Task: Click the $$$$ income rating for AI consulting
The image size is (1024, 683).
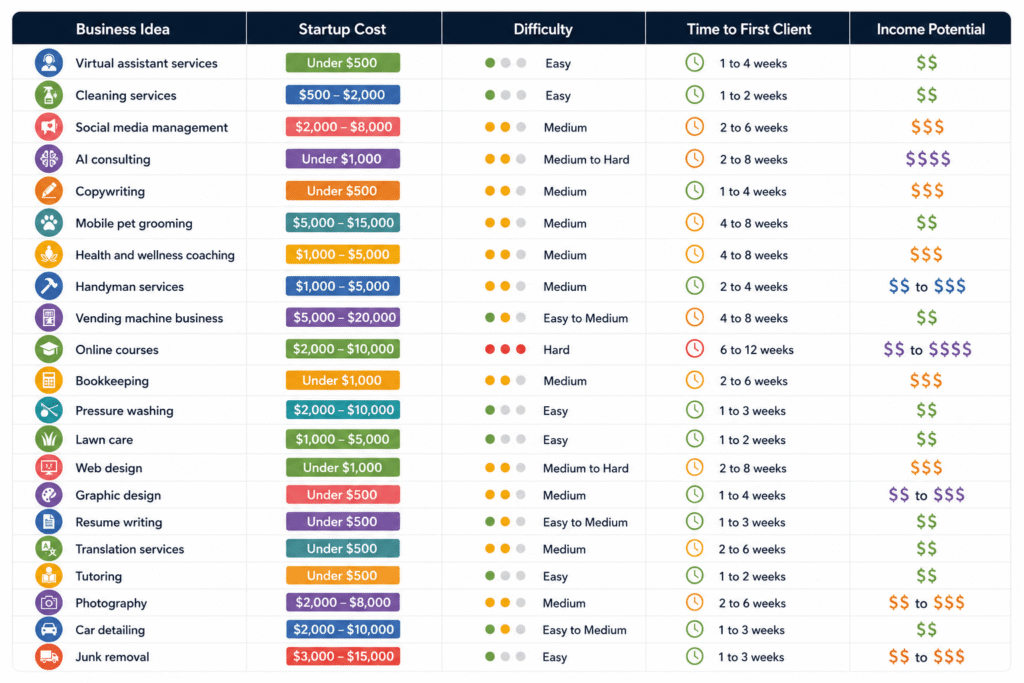Action: click(927, 159)
